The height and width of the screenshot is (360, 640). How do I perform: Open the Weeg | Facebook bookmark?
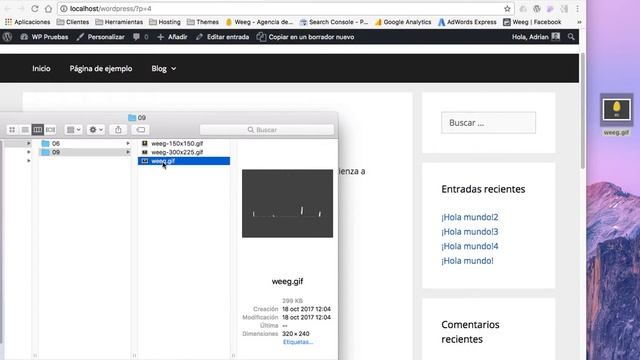[532, 22]
